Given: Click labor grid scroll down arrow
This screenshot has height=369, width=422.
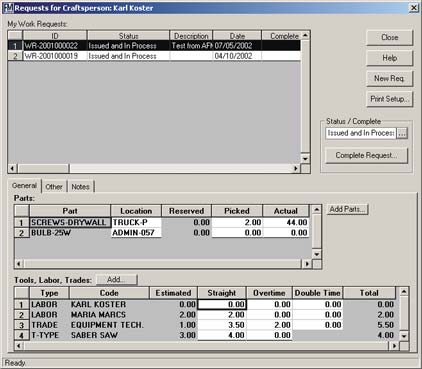Looking at the screenshot, I should coord(404,336).
